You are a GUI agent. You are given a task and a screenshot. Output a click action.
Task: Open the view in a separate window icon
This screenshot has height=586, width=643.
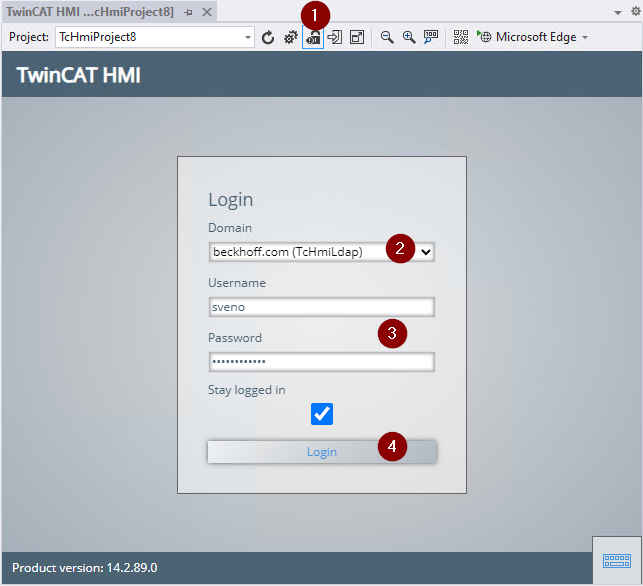(357, 37)
